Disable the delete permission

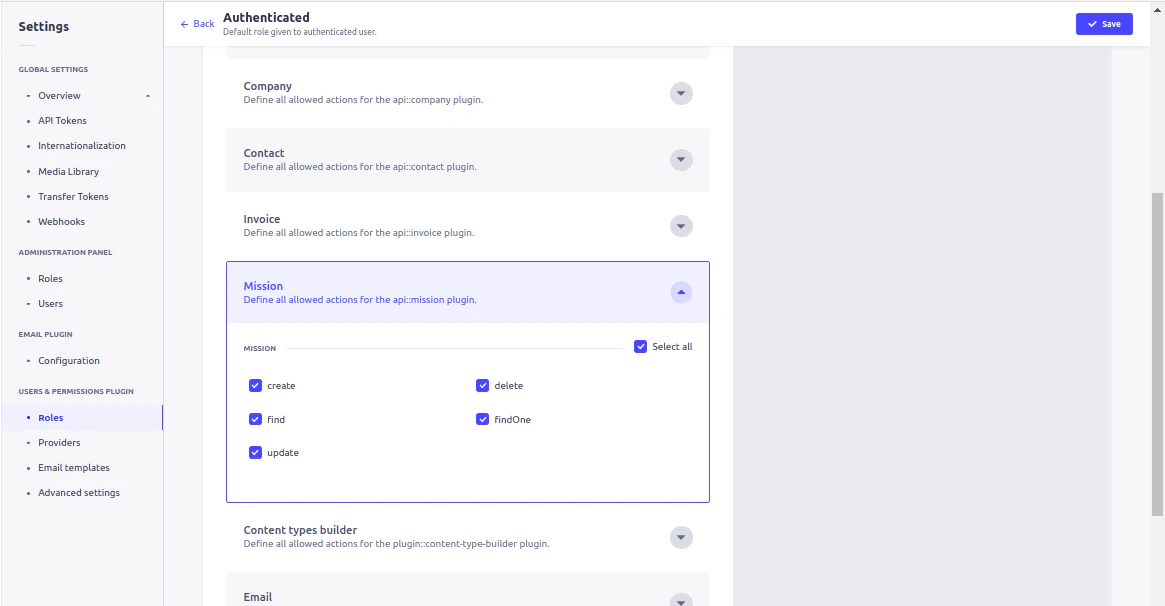(x=483, y=385)
